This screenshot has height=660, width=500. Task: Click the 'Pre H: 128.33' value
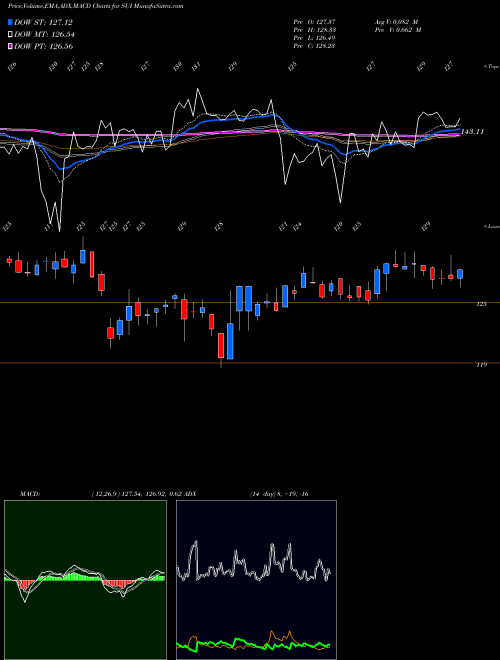pos(314,30)
